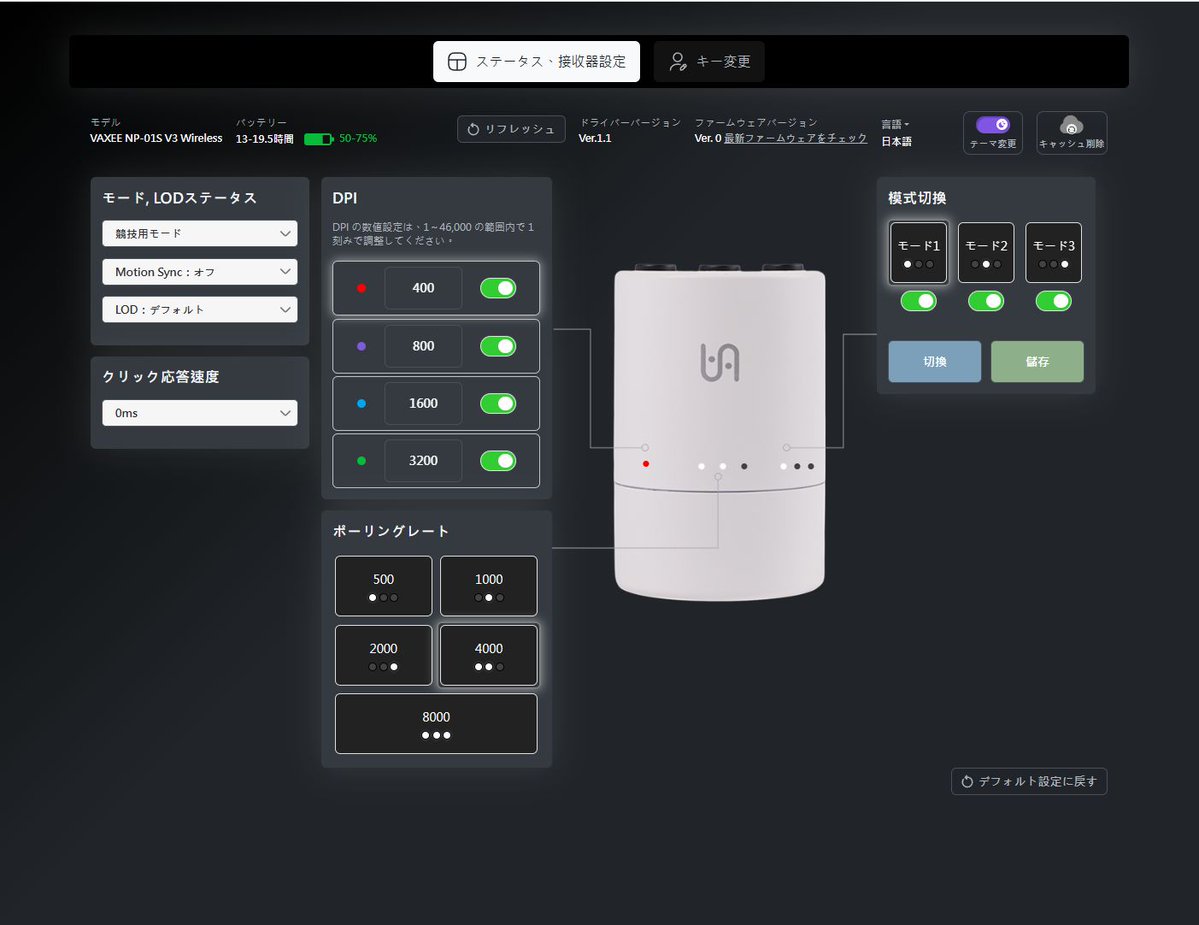
Task: Open the 0ms click response dropdown
Action: pos(200,413)
